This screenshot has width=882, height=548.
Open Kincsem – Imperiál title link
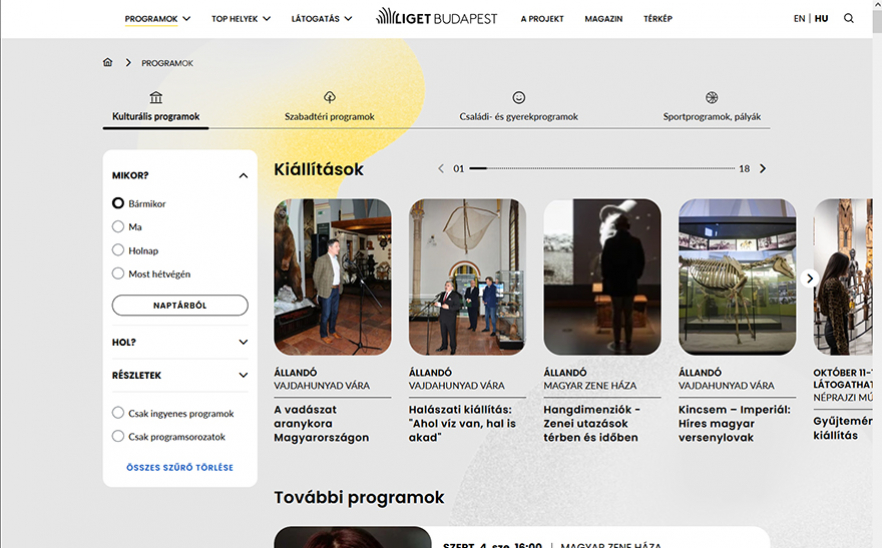(735, 423)
